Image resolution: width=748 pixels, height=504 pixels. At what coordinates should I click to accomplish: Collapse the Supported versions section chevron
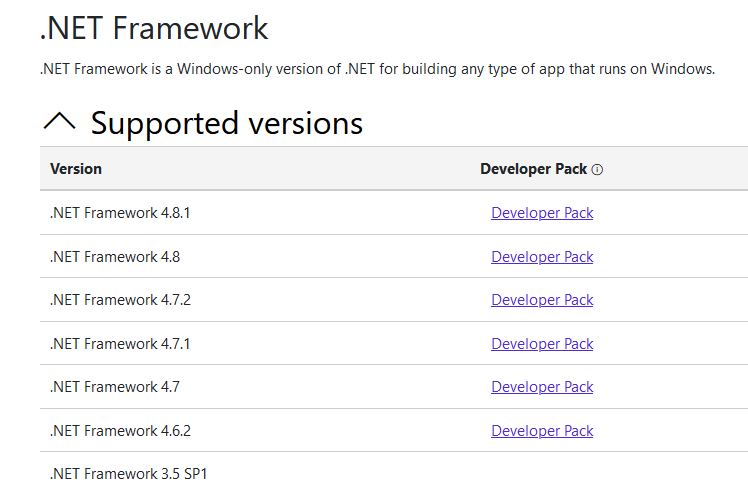[x=59, y=121]
